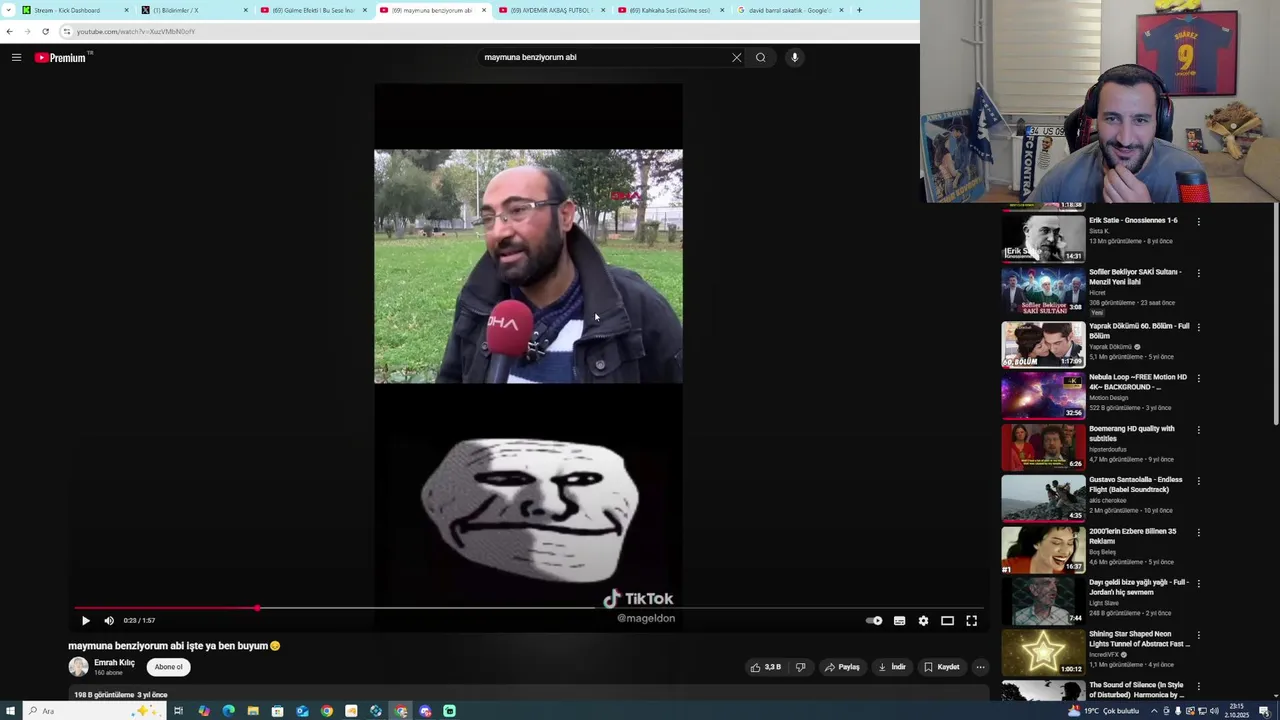Open options for Gustavo Santaolalla video
The height and width of the screenshot is (720, 1280).
[x=1199, y=481]
